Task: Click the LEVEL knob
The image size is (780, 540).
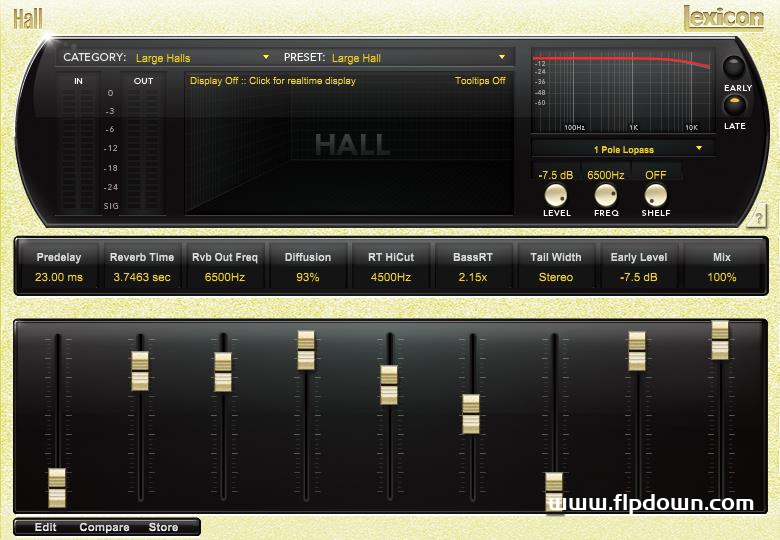Action: click(x=556, y=195)
